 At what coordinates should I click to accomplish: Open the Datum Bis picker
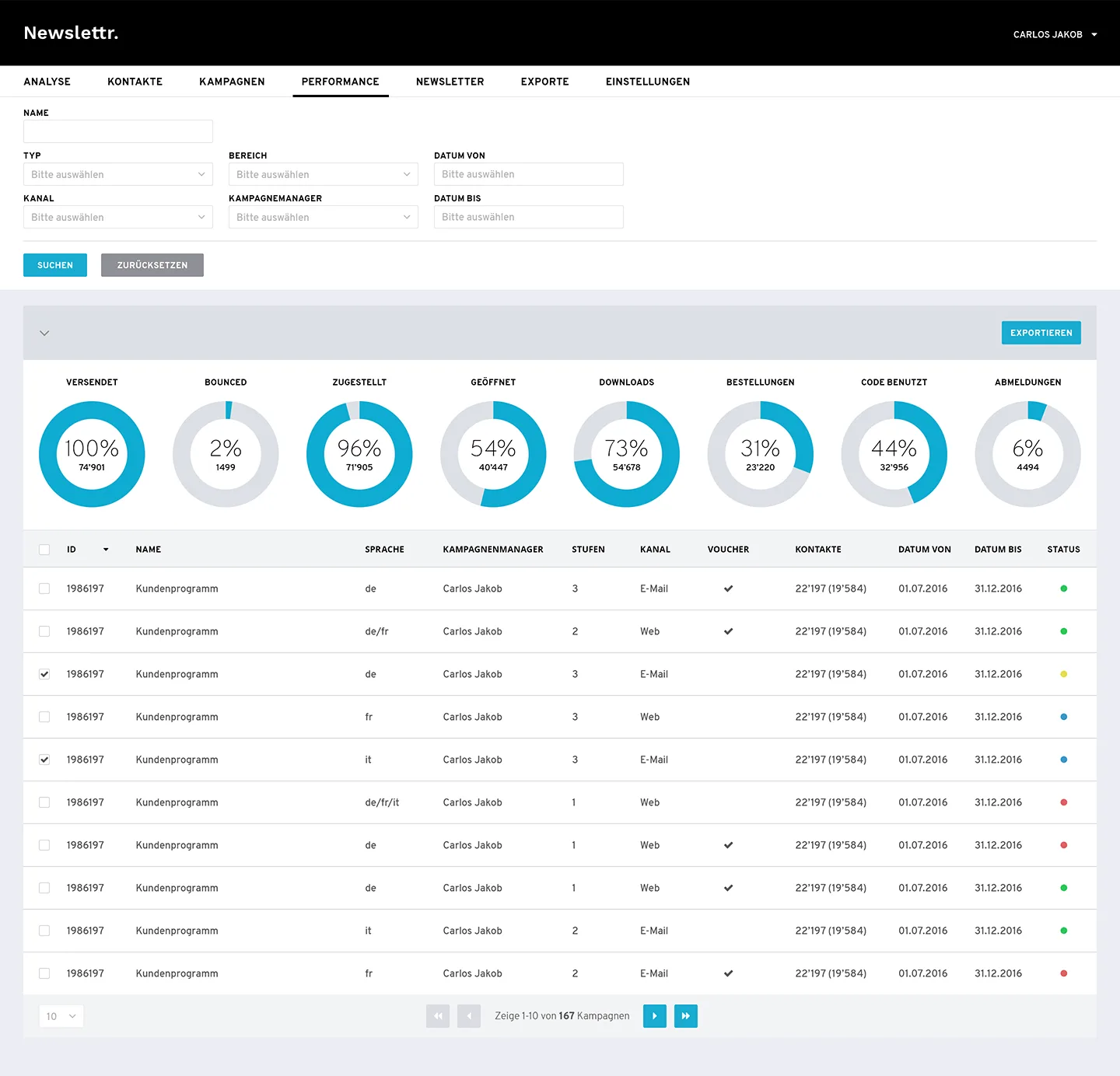click(x=529, y=217)
